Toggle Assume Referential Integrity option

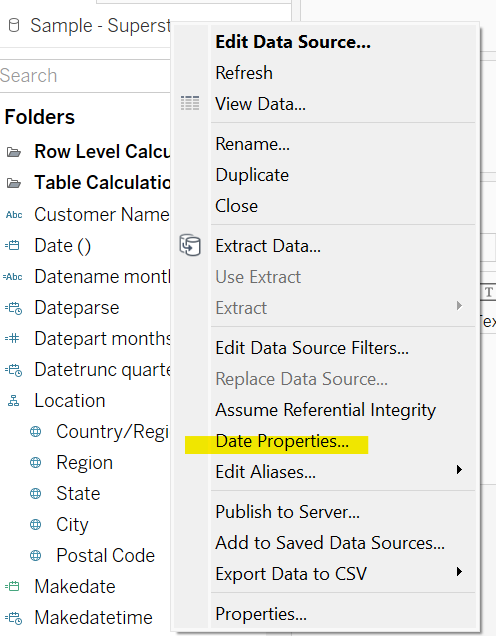click(325, 410)
